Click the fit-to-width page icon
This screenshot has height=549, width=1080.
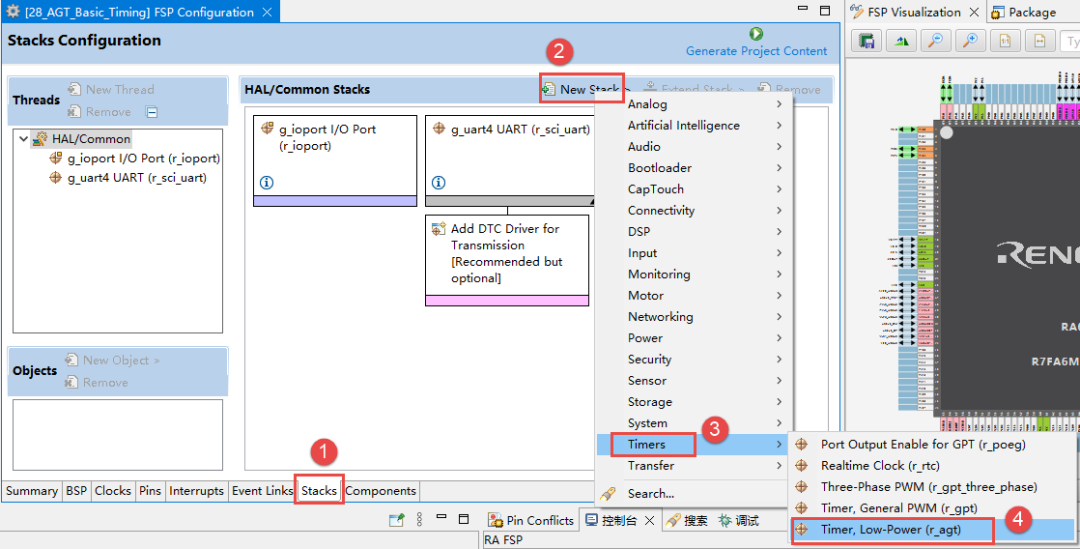1039,41
